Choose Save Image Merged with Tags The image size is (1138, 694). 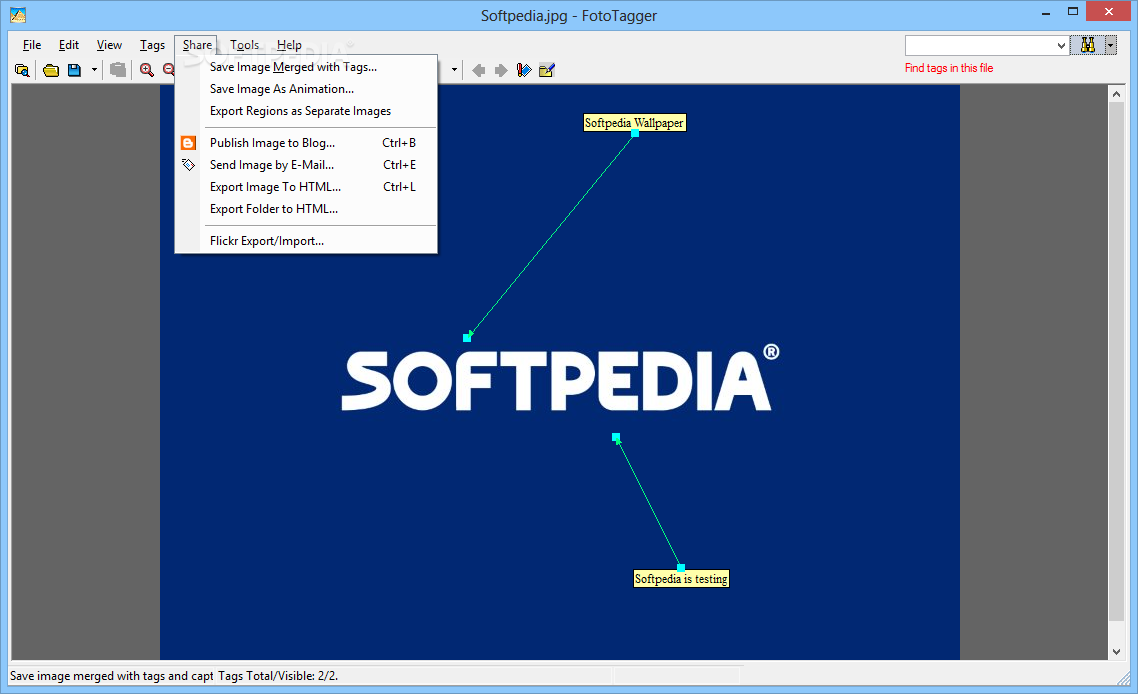[306, 67]
